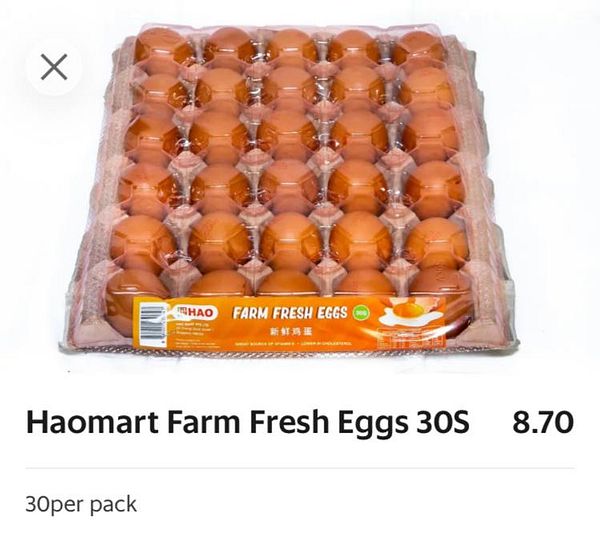Click the 8.70 price
Image resolution: width=600 pixels, height=542 pixels.
tap(542, 422)
